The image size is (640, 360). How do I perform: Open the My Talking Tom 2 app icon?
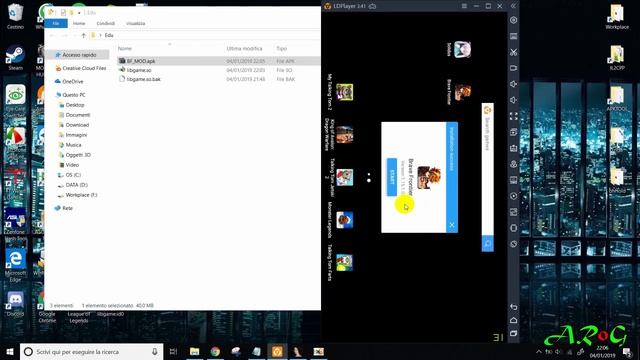[x=344, y=92]
